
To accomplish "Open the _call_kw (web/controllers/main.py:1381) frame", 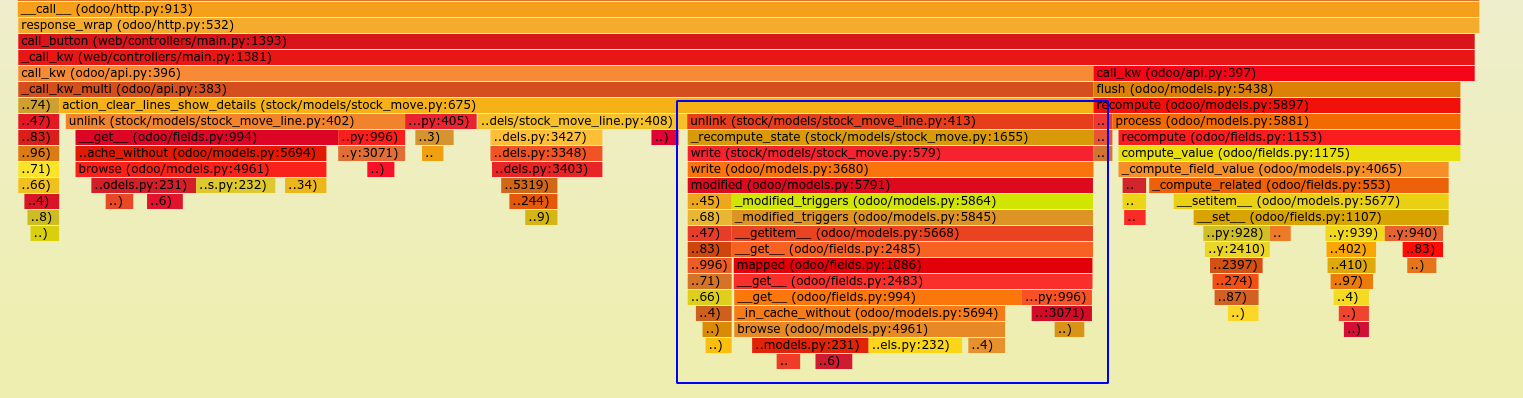I will tap(746, 57).
